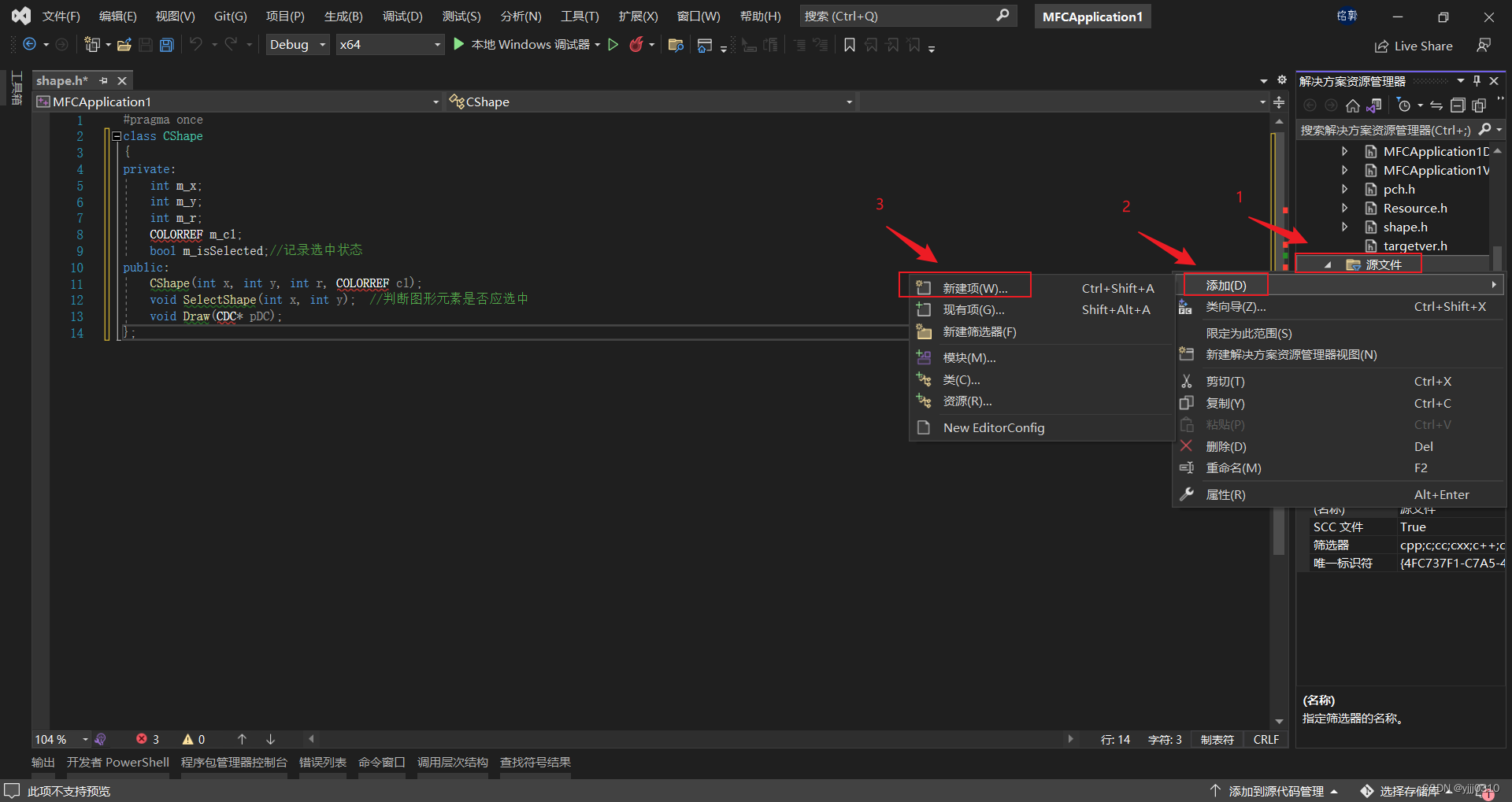
Task: Click 重命名(M) in context menu
Action: coord(1339,468)
